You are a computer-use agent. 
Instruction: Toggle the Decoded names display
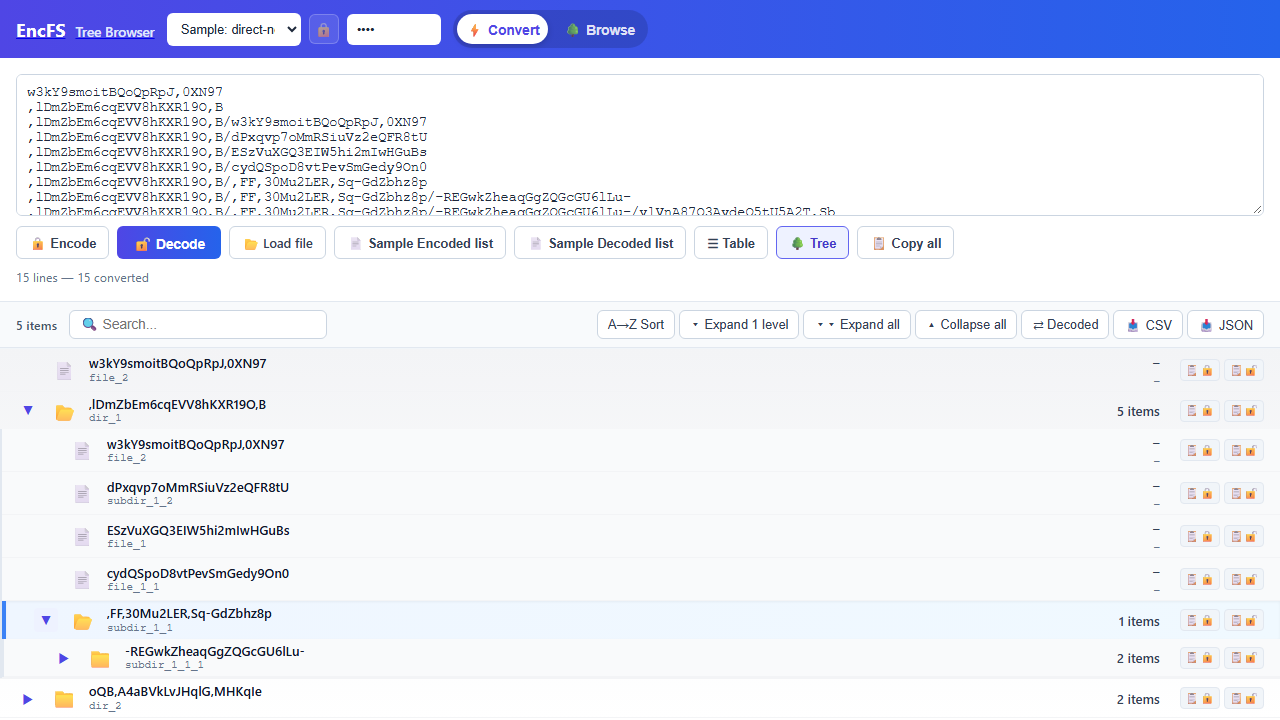click(x=1065, y=325)
